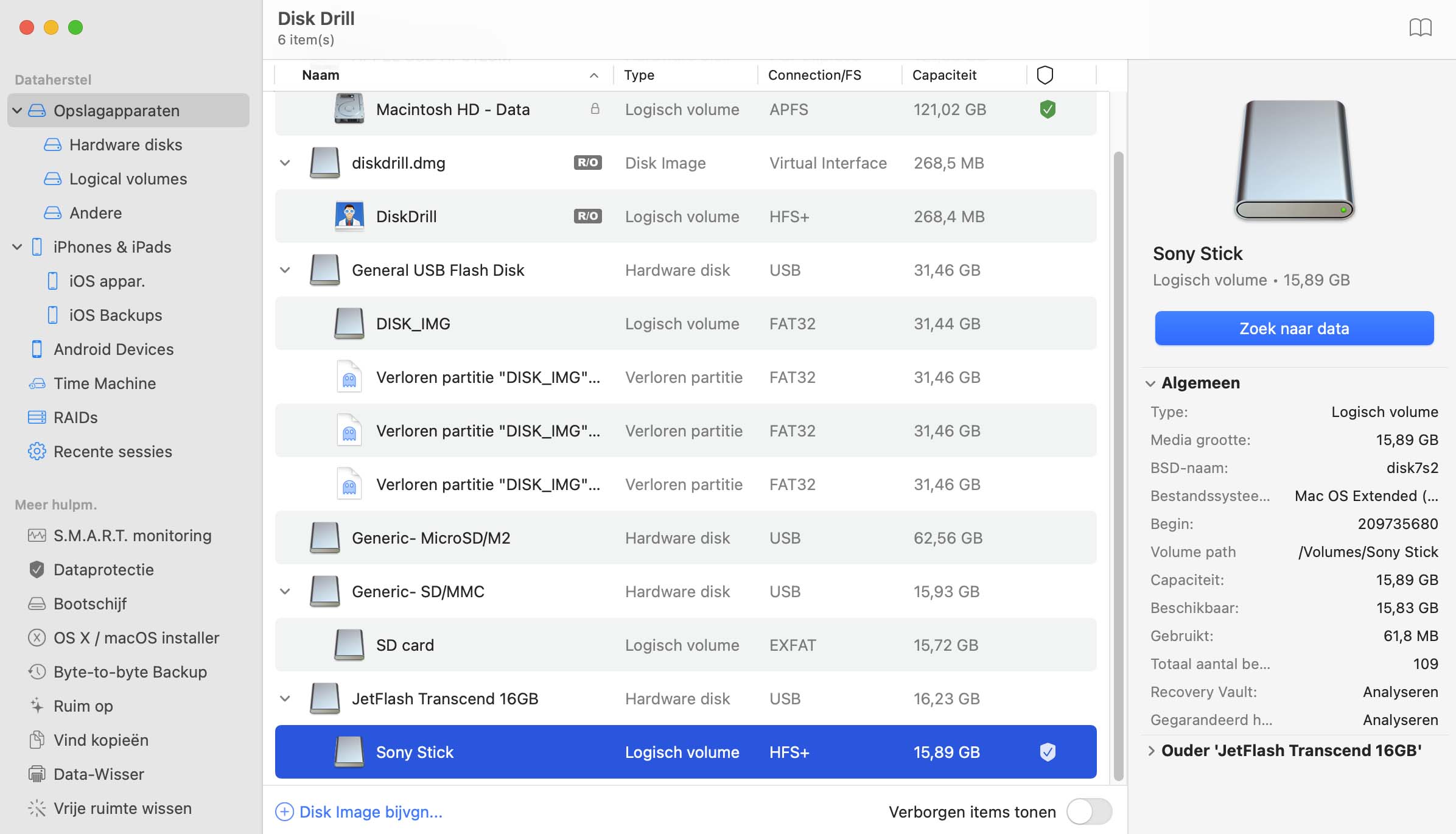Viewport: 1456px width, 834px height.
Task: Sort by the Naam column header
Action: tap(444, 75)
